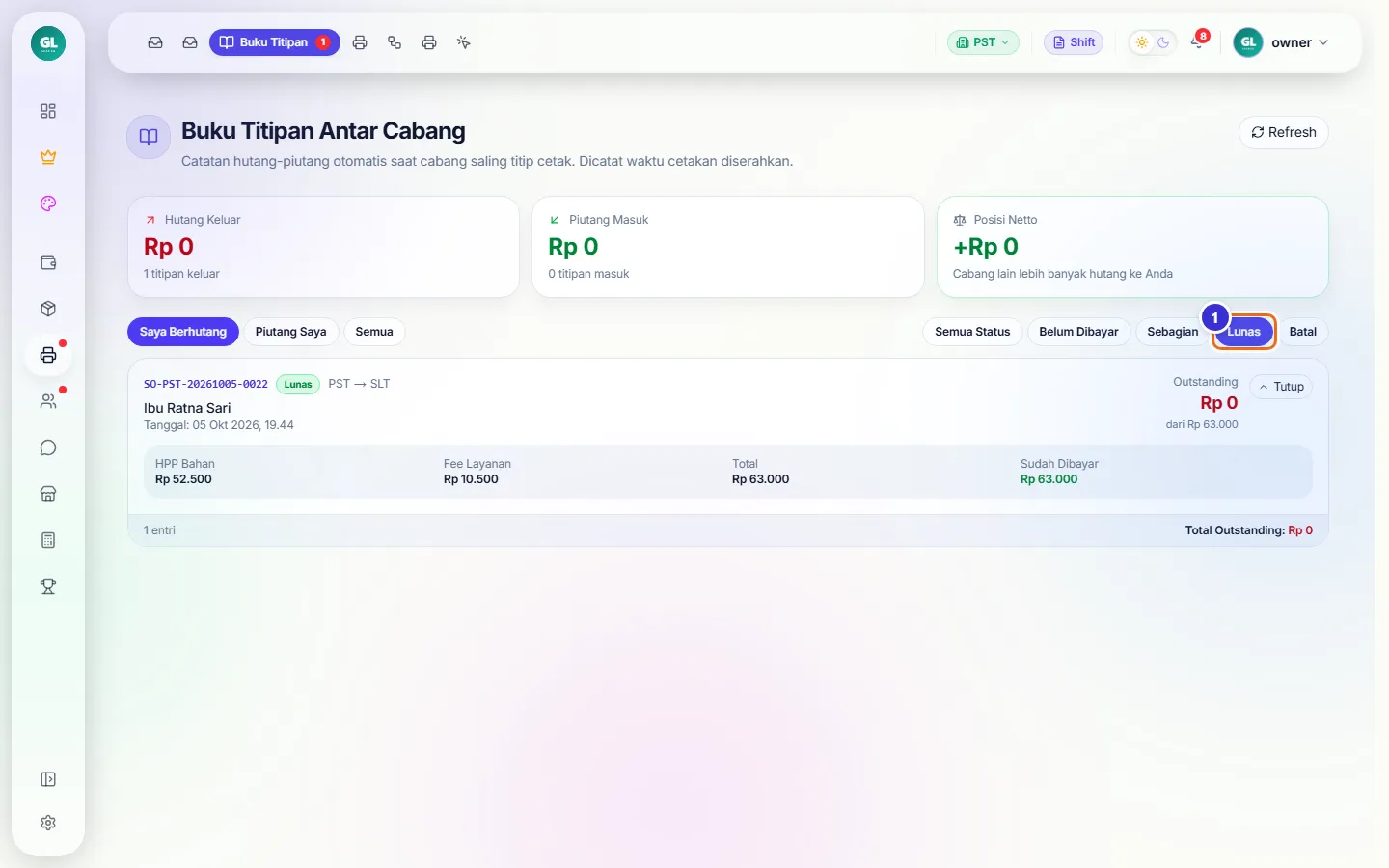Click the inbox icon adjacent to Buku Titipan tab
This screenshot has width=1389, height=868.
click(190, 42)
